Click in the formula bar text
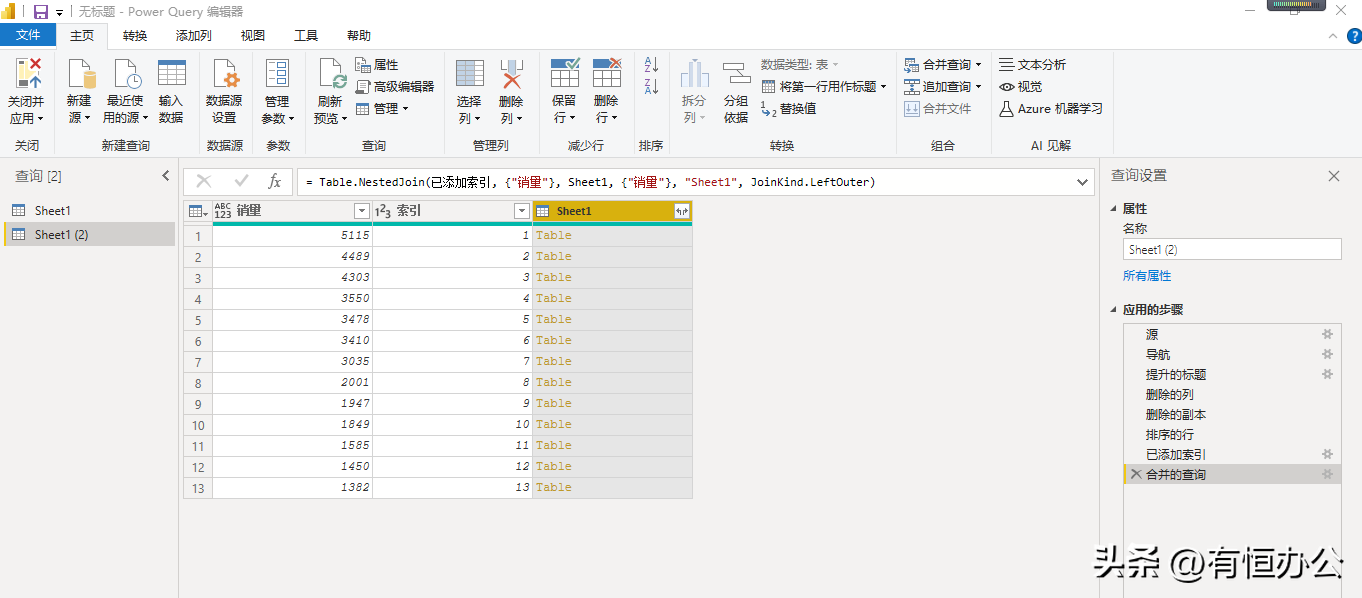The width and height of the screenshot is (1362, 598). (x=590, y=183)
